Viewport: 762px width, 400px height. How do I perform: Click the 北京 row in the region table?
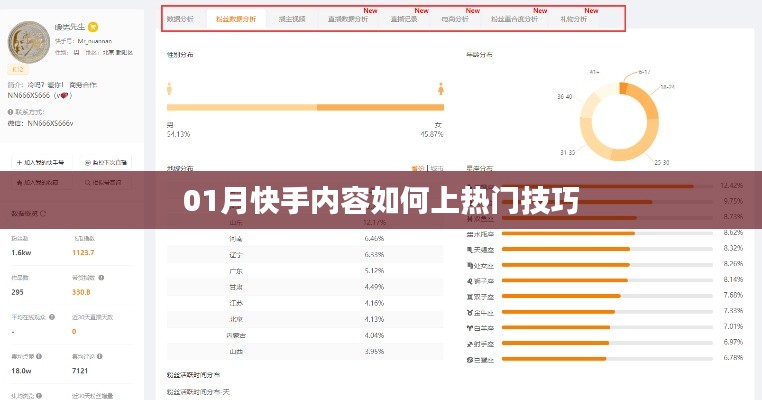tap(305, 319)
